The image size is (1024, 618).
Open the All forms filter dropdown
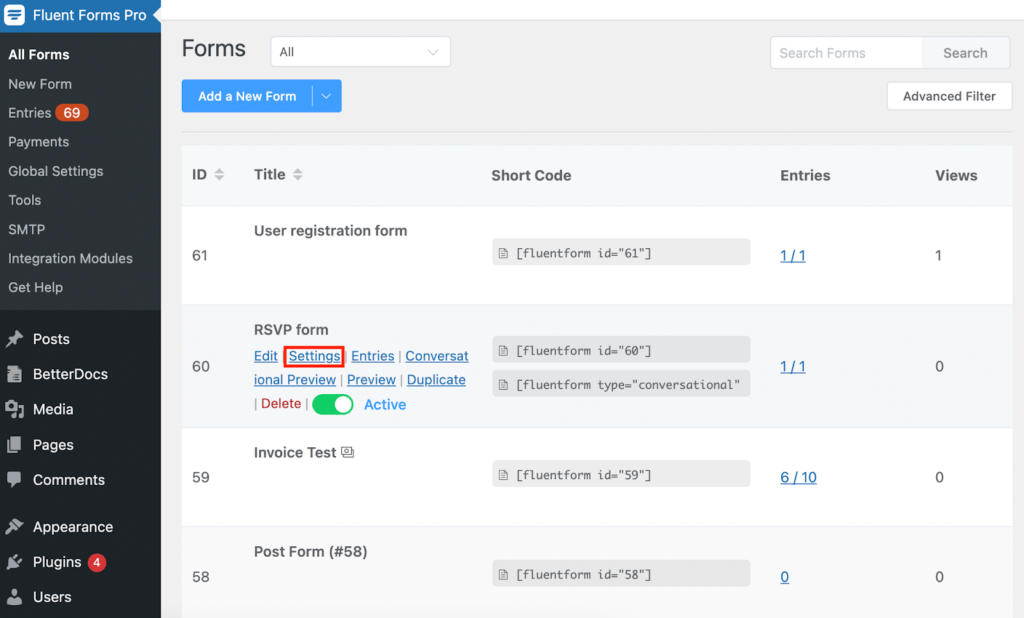[x=360, y=52]
